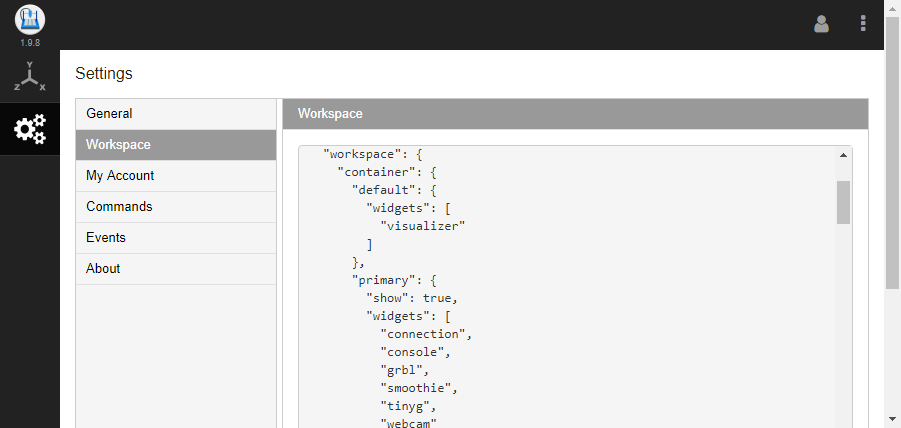Click the page scrollbar up arrow
Viewport: 901px width, 428px height.
(892, 7)
